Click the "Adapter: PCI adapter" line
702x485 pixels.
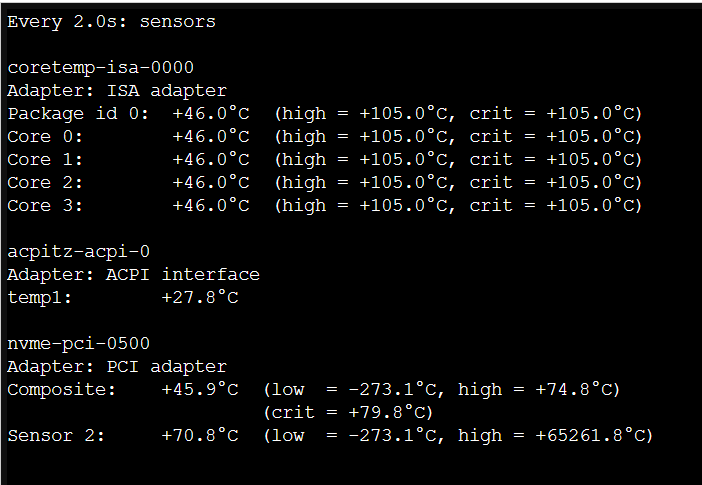pos(117,366)
